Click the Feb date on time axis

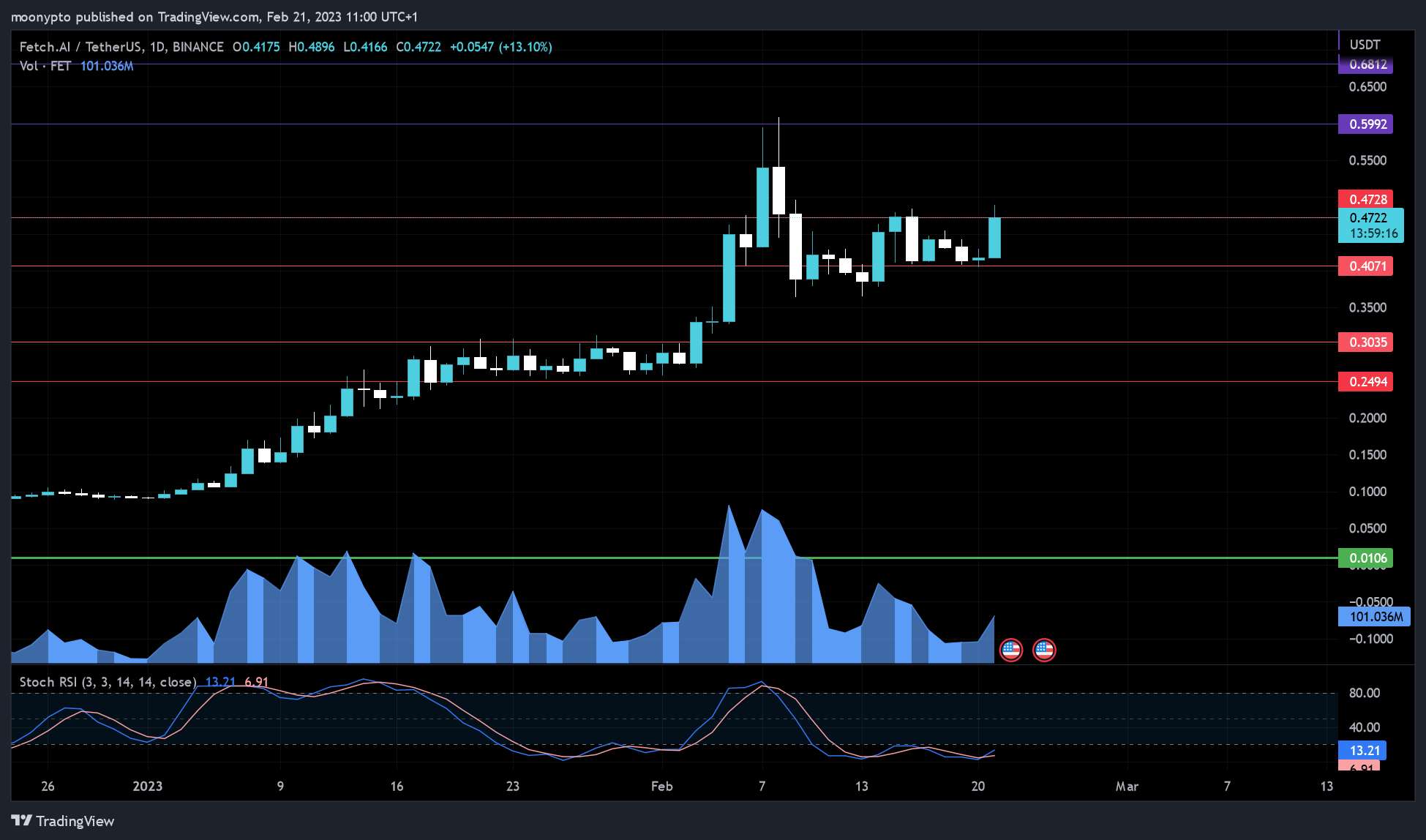661,787
